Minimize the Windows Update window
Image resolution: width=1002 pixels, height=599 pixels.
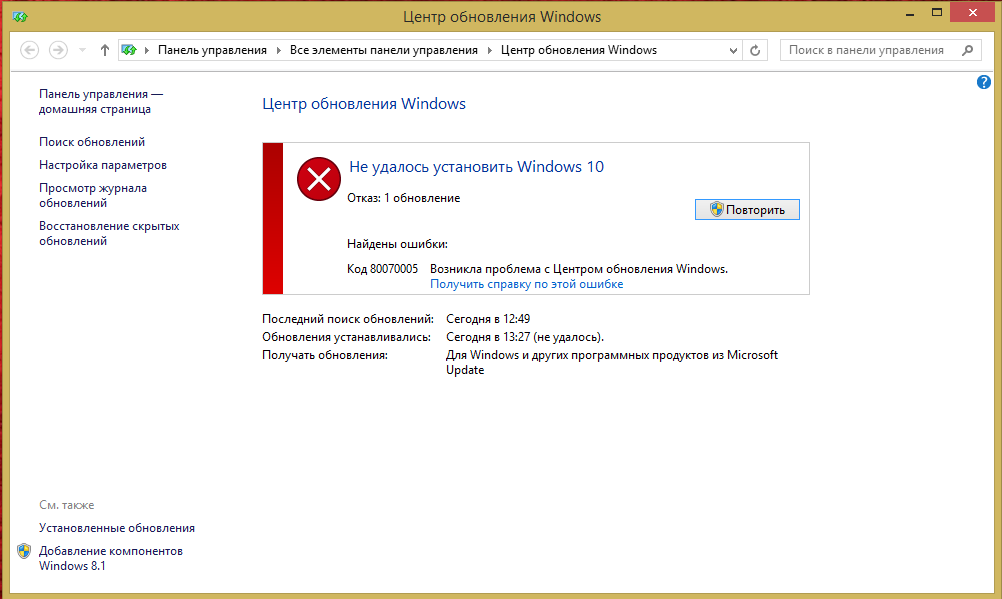909,13
